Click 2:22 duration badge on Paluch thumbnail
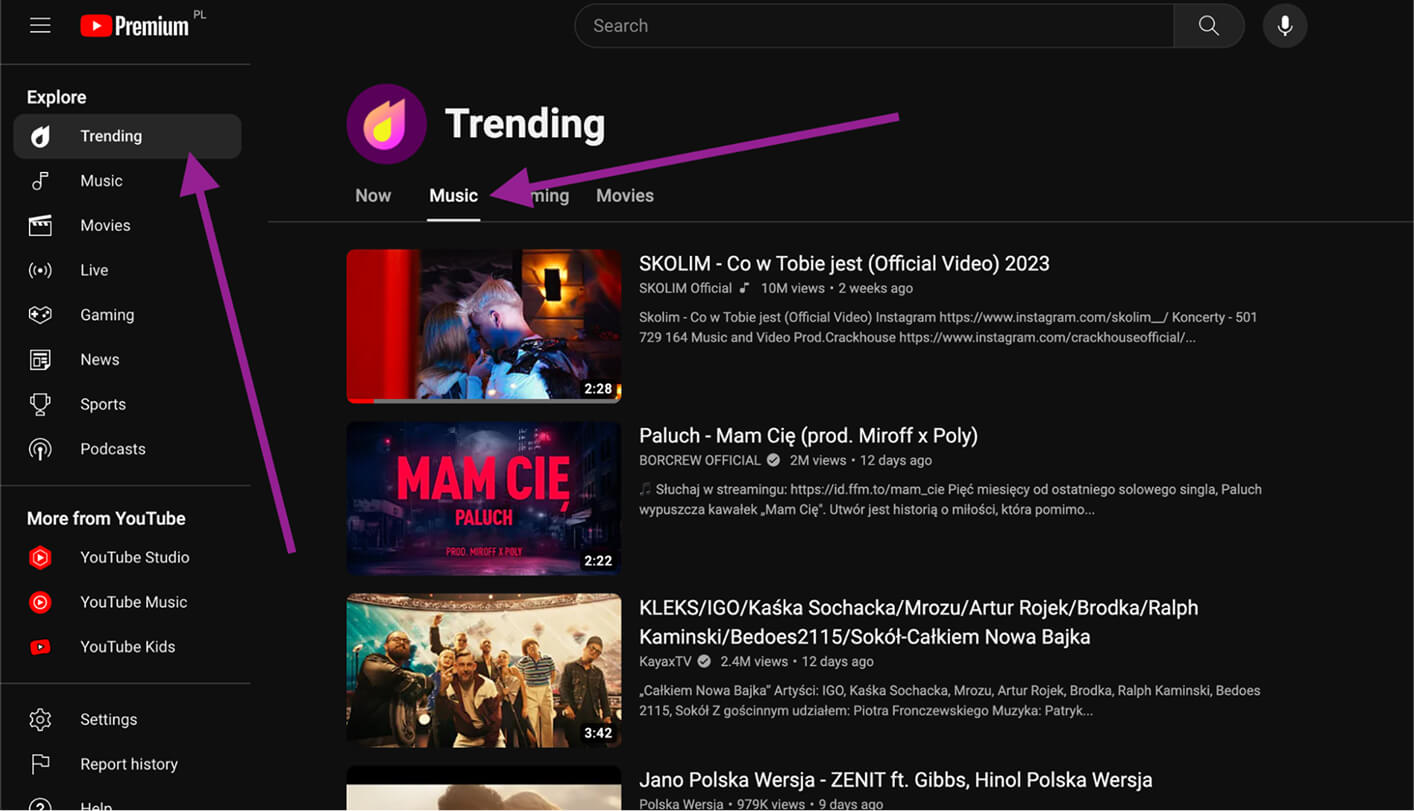Image resolution: width=1414 pixels, height=811 pixels. (x=598, y=561)
